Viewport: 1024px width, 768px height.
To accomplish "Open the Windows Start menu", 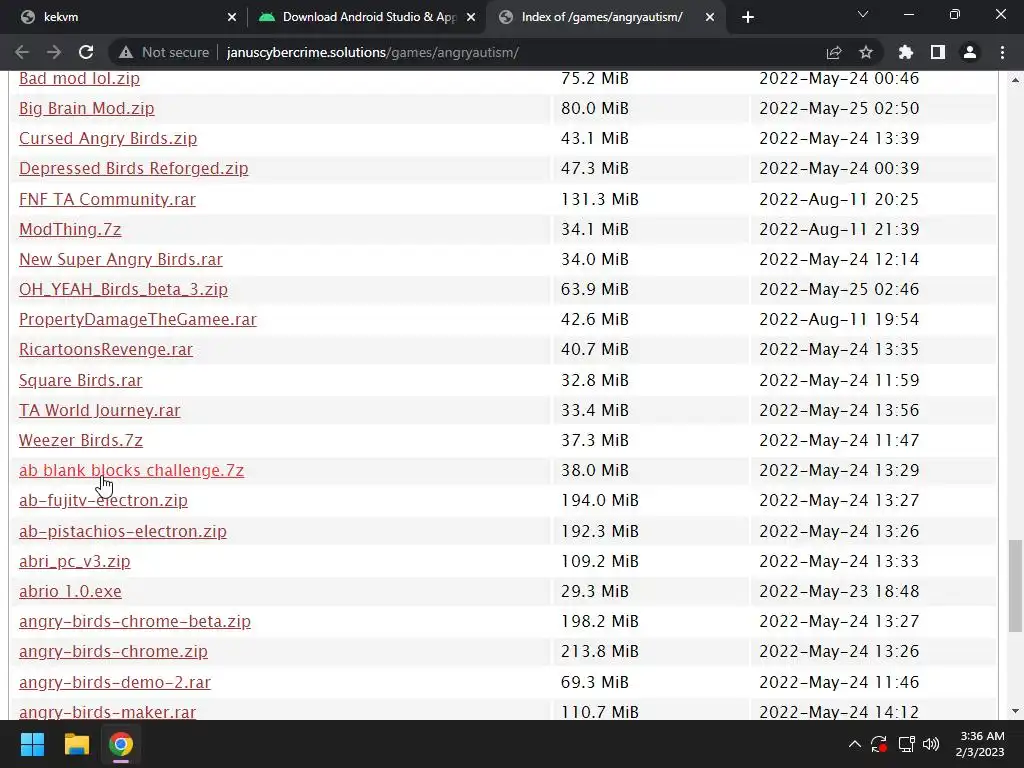I will click(x=32, y=744).
